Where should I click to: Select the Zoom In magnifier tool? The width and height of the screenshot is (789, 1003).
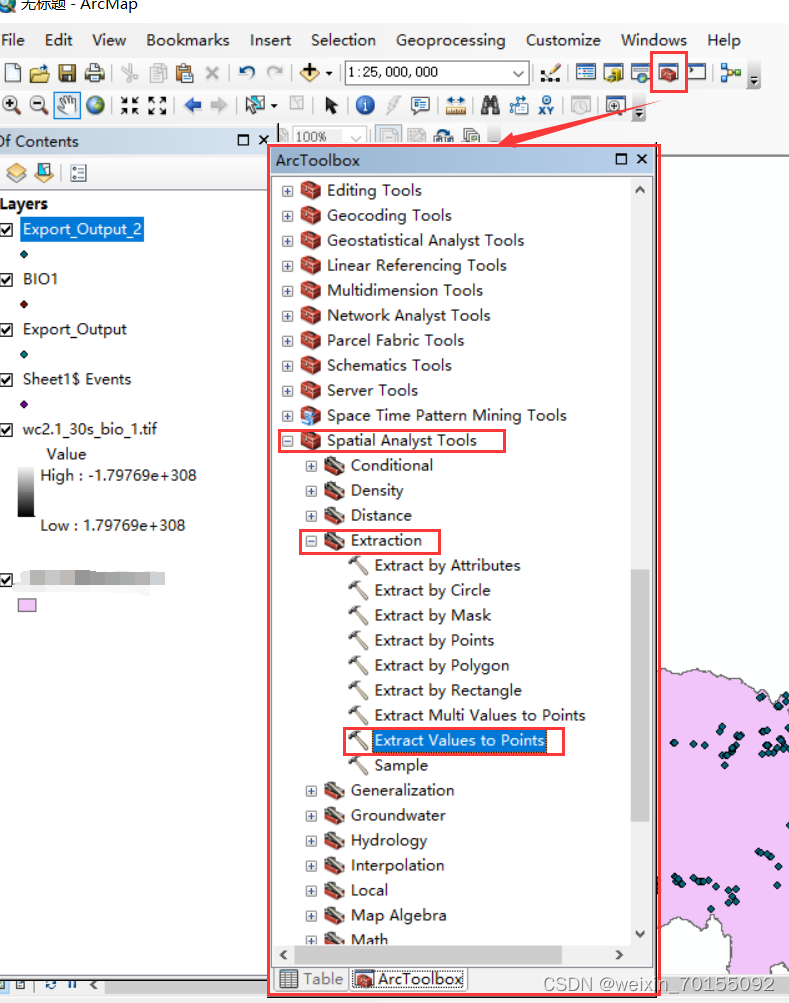(11, 105)
